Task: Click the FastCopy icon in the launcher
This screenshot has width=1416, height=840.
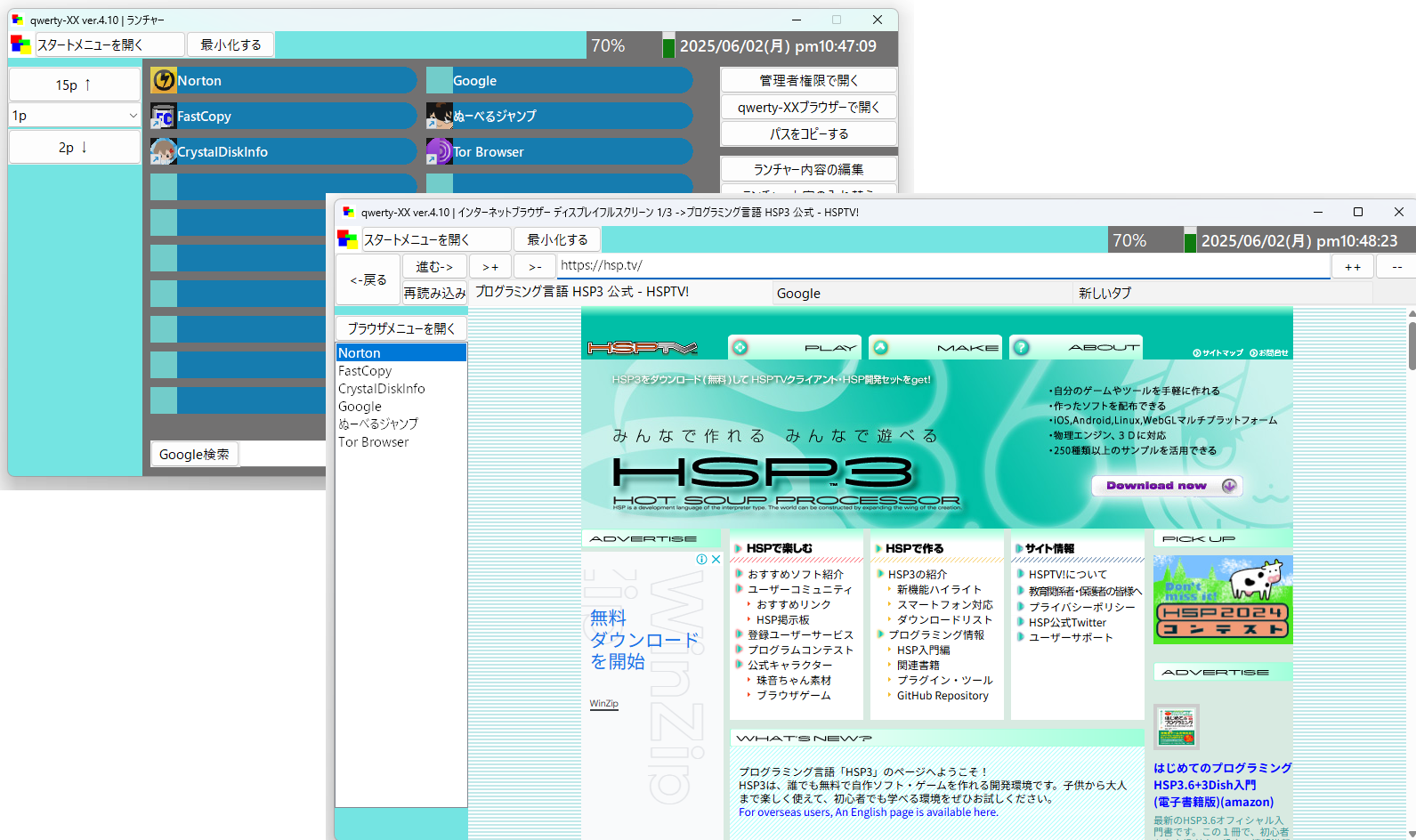Action: coord(164,116)
